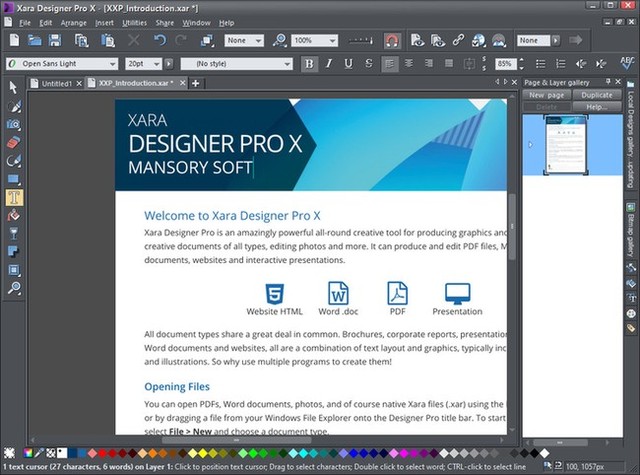Click the Undo arrow in toolbar
The height and width of the screenshot is (475, 640).
pyautogui.click(x=160, y=41)
